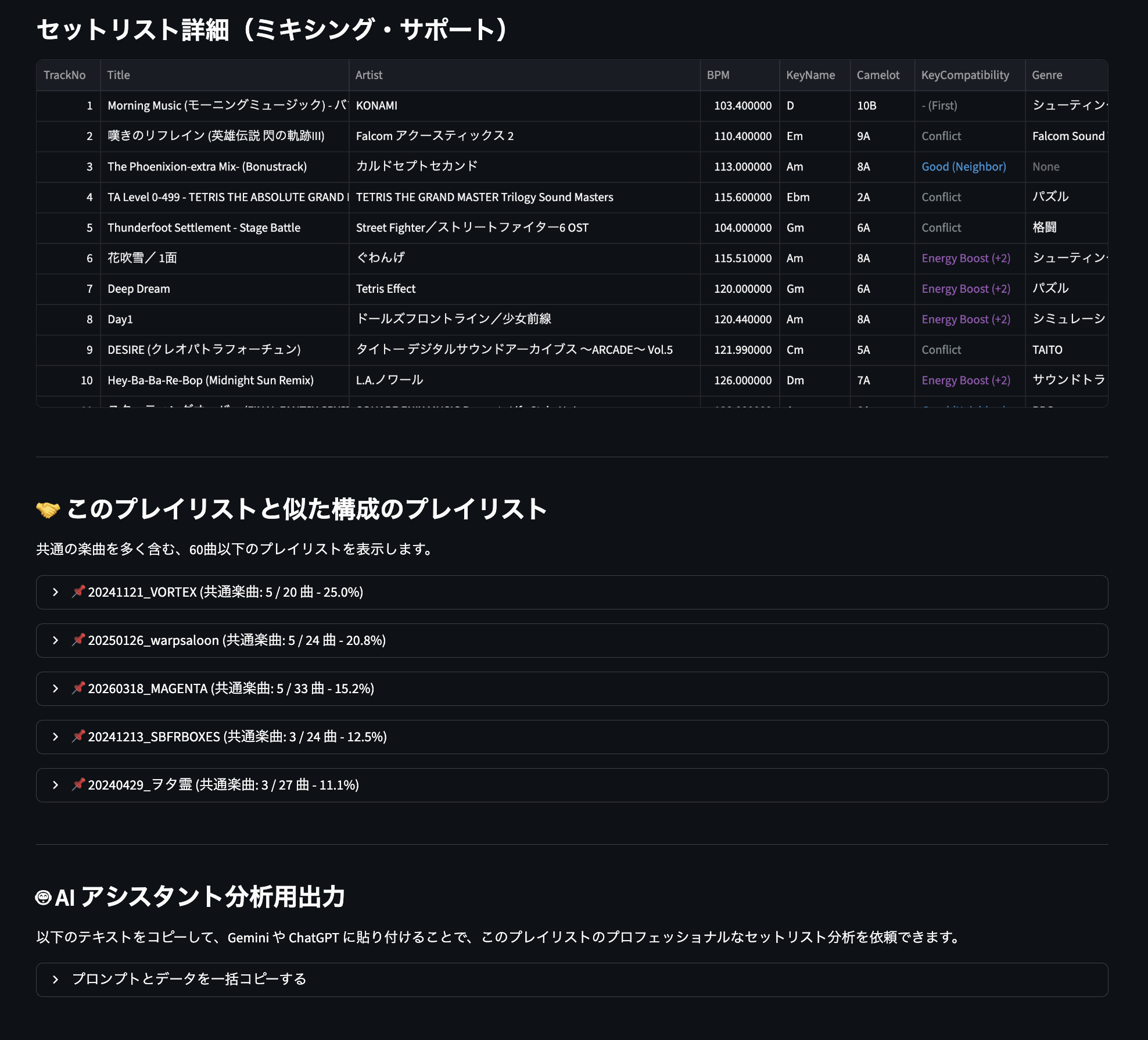
Task: Expand the 20260318_MAGENTA playlist entry
Action: [x=56, y=688]
